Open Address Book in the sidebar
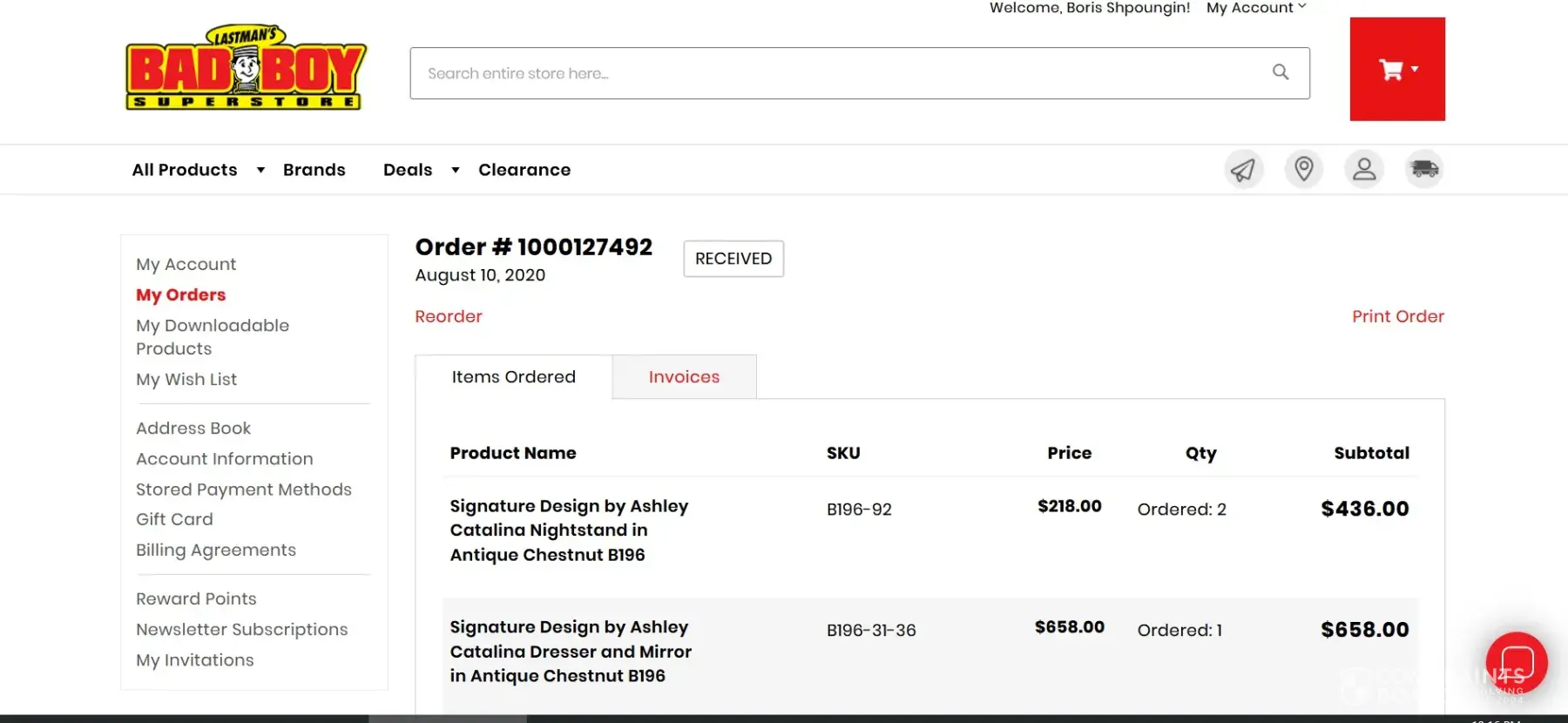Image resolution: width=1568 pixels, height=723 pixels. 193,428
